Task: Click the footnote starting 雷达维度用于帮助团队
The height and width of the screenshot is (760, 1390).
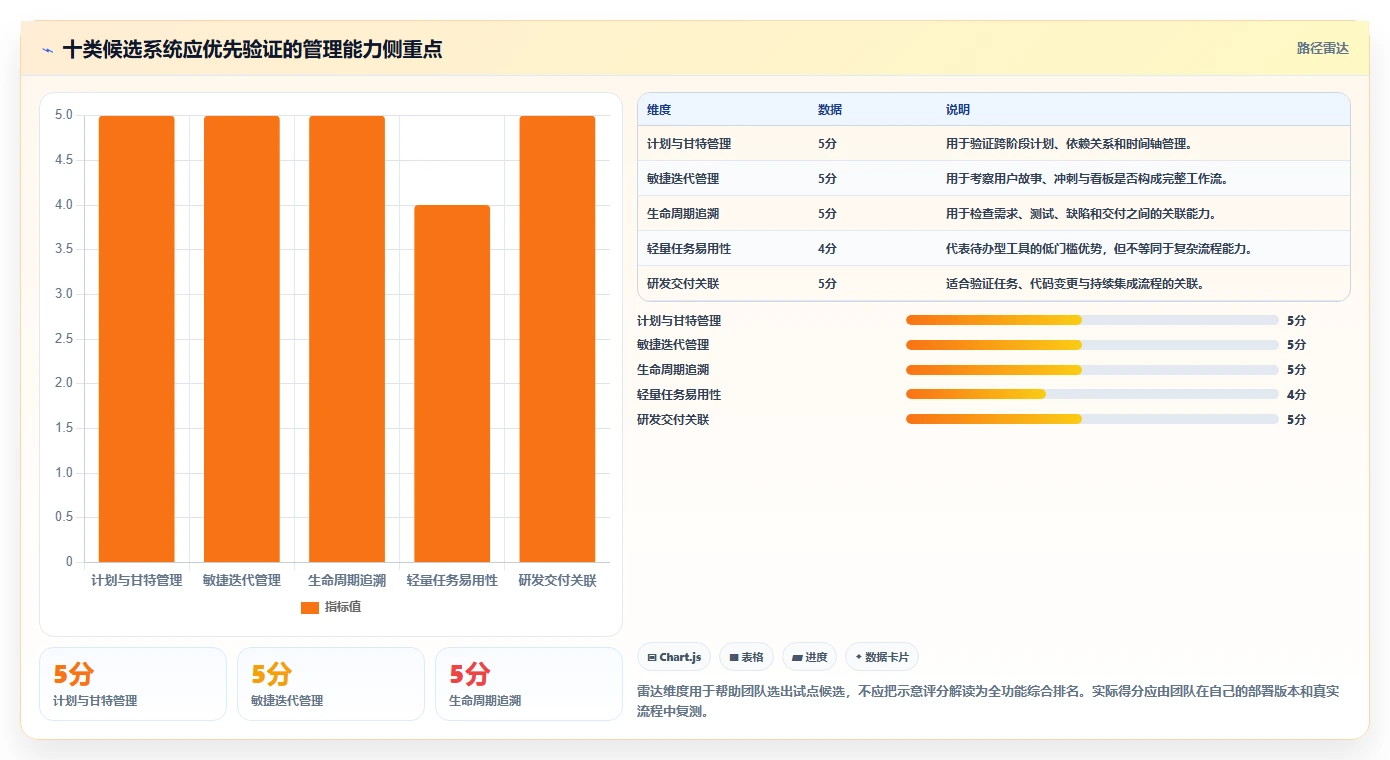Action: (x=988, y=699)
